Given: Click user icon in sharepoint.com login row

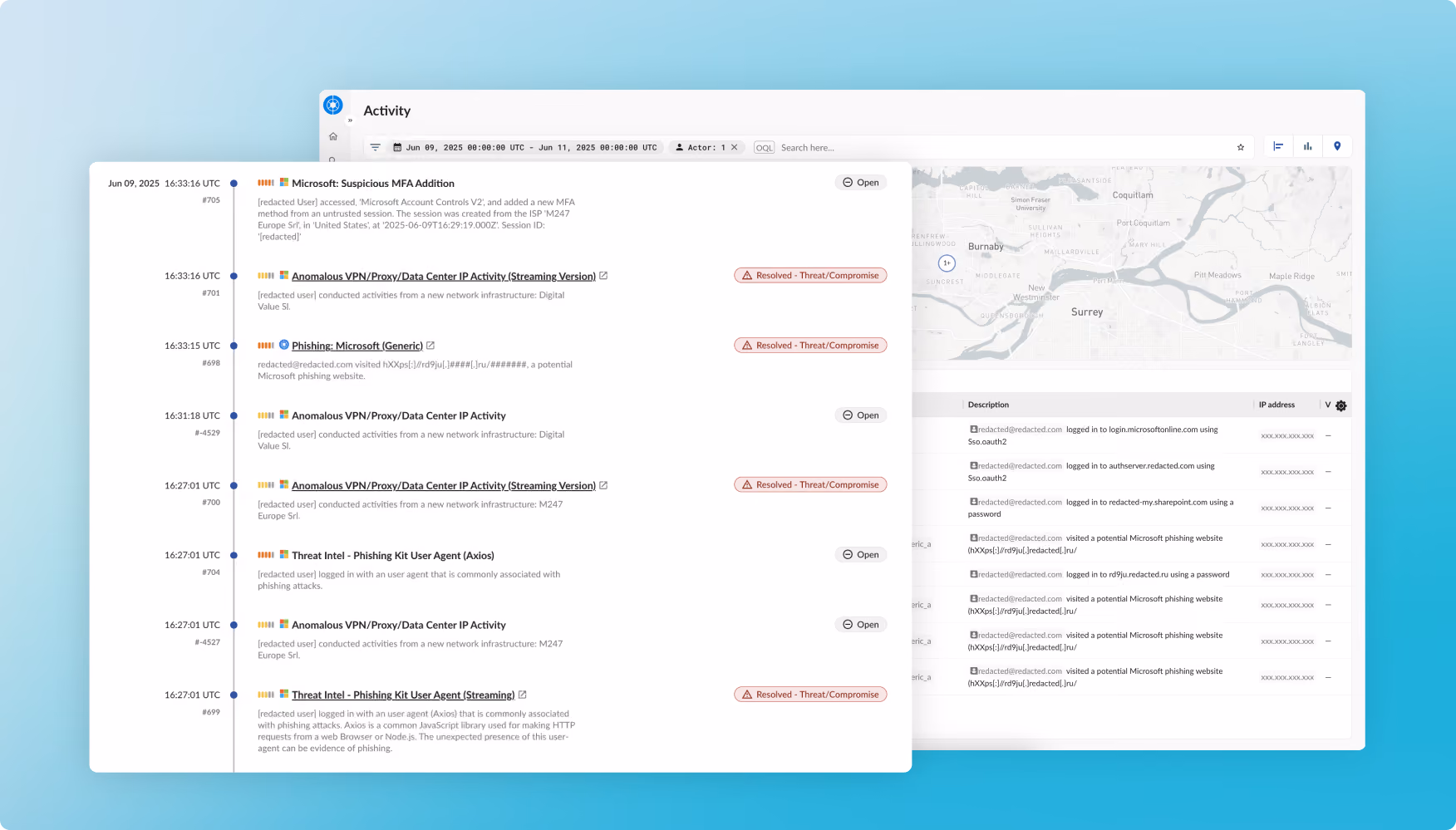Looking at the screenshot, I should coord(973,502).
